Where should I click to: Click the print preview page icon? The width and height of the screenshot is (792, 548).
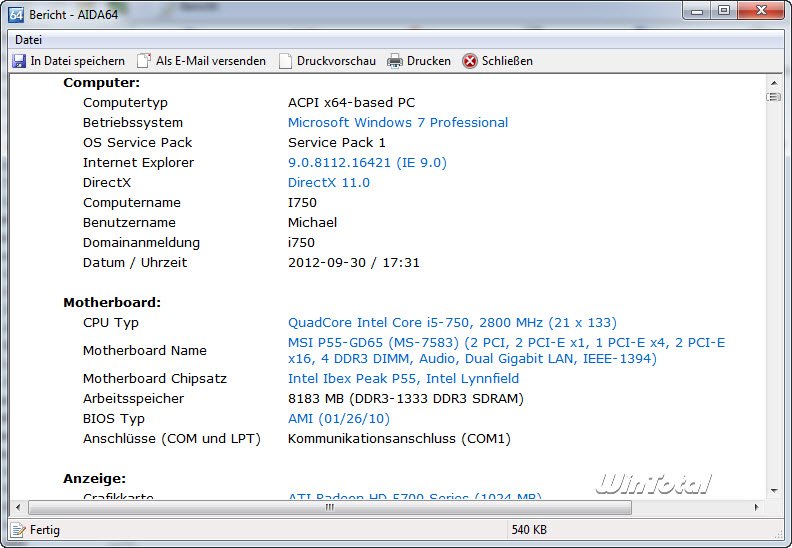pyautogui.click(x=285, y=61)
